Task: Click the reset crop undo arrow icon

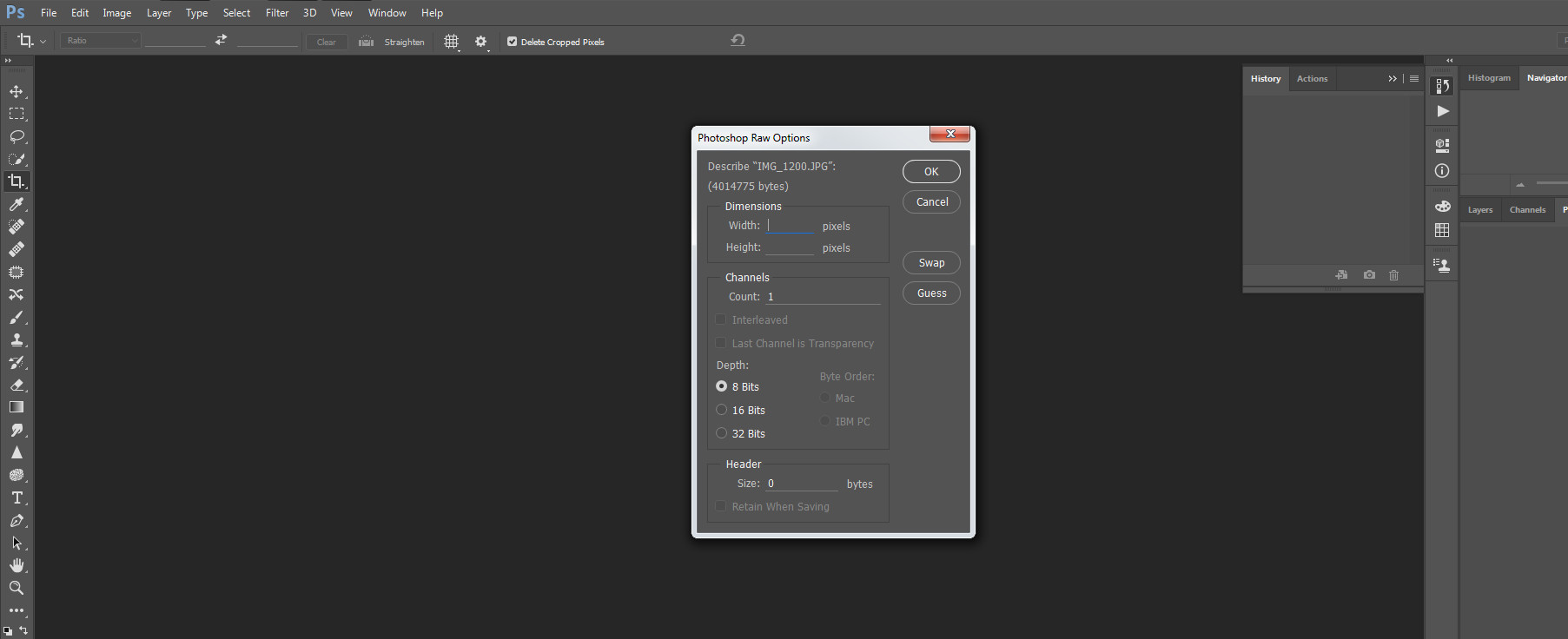Action: tap(738, 40)
